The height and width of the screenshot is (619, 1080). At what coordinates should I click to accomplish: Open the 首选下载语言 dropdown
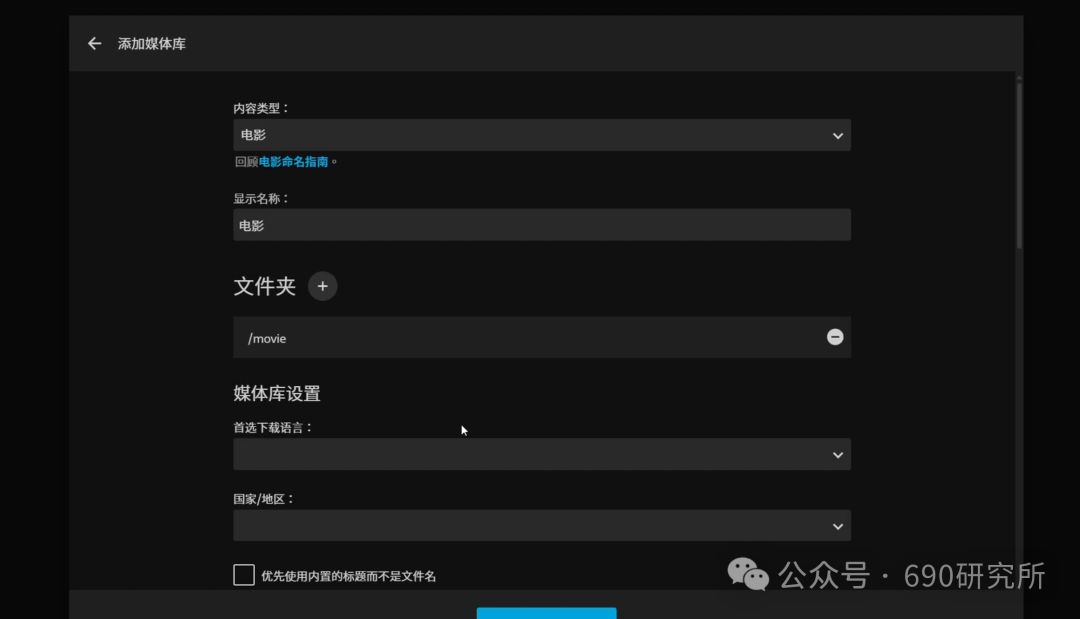(x=542, y=454)
